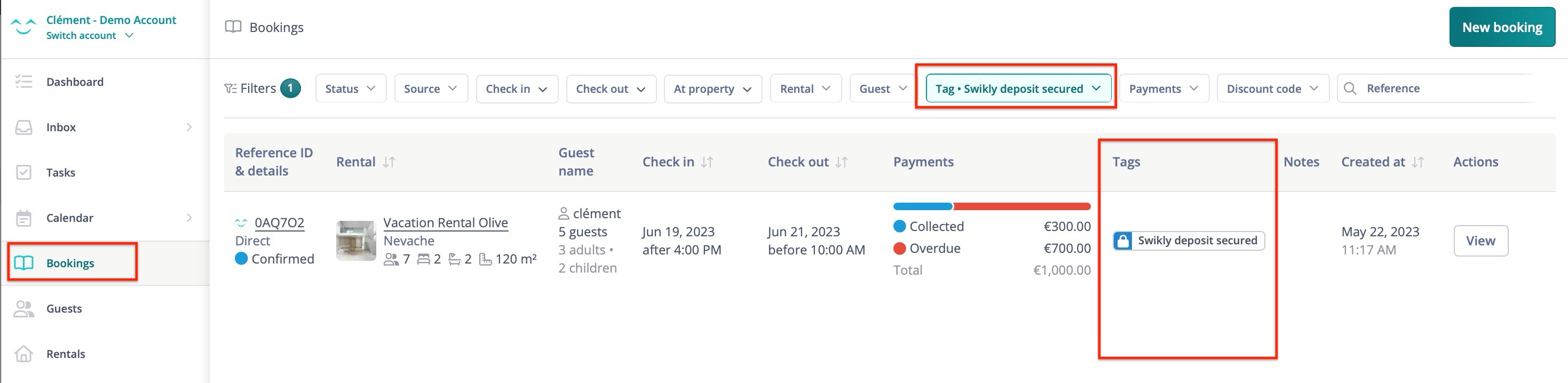Click the Vacation Rental Olive thumbnail
The width and height of the screenshot is (1568, 383).
coord(356,241)
